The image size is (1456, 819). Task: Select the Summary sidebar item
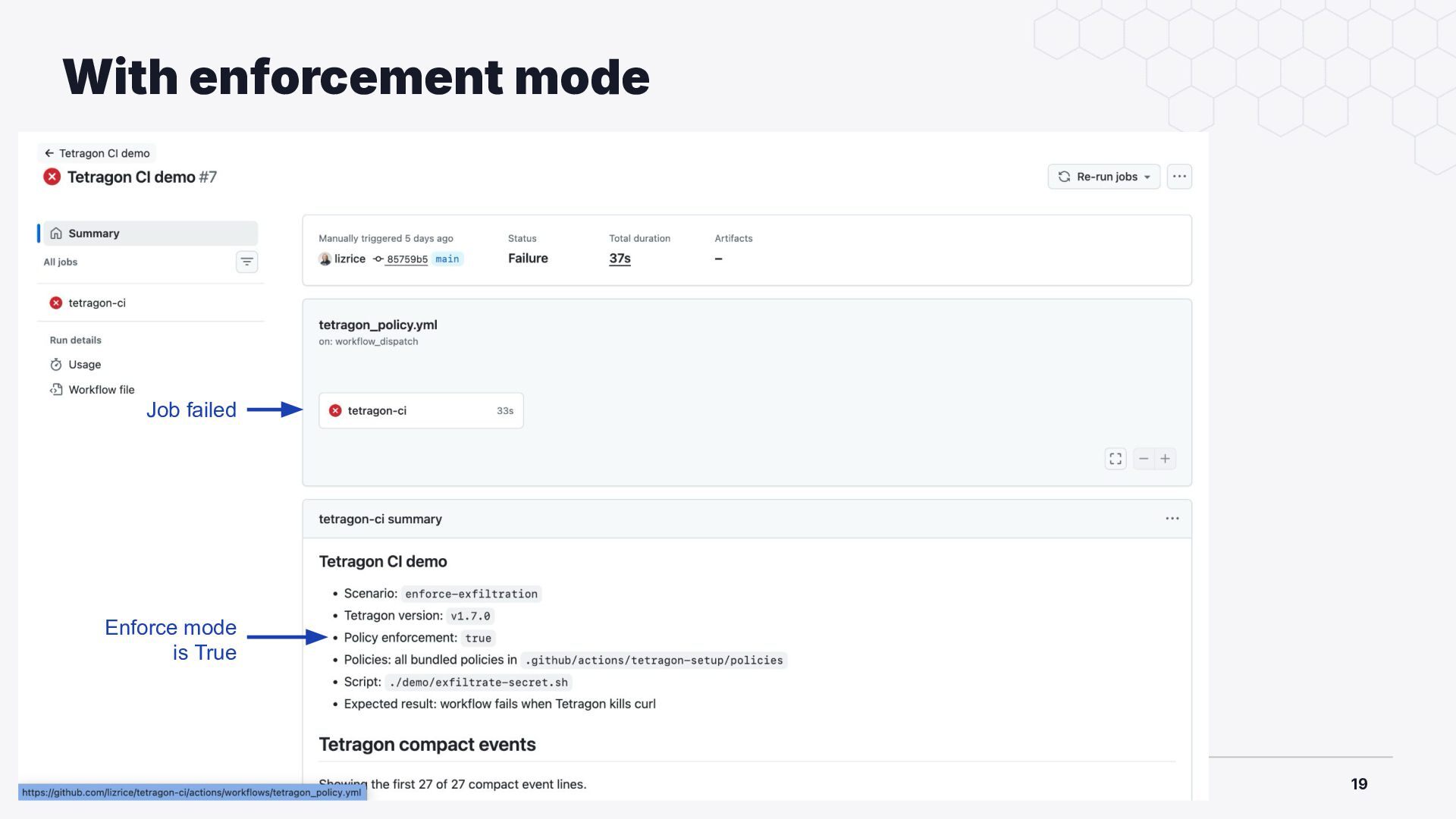tap(150, 234)
